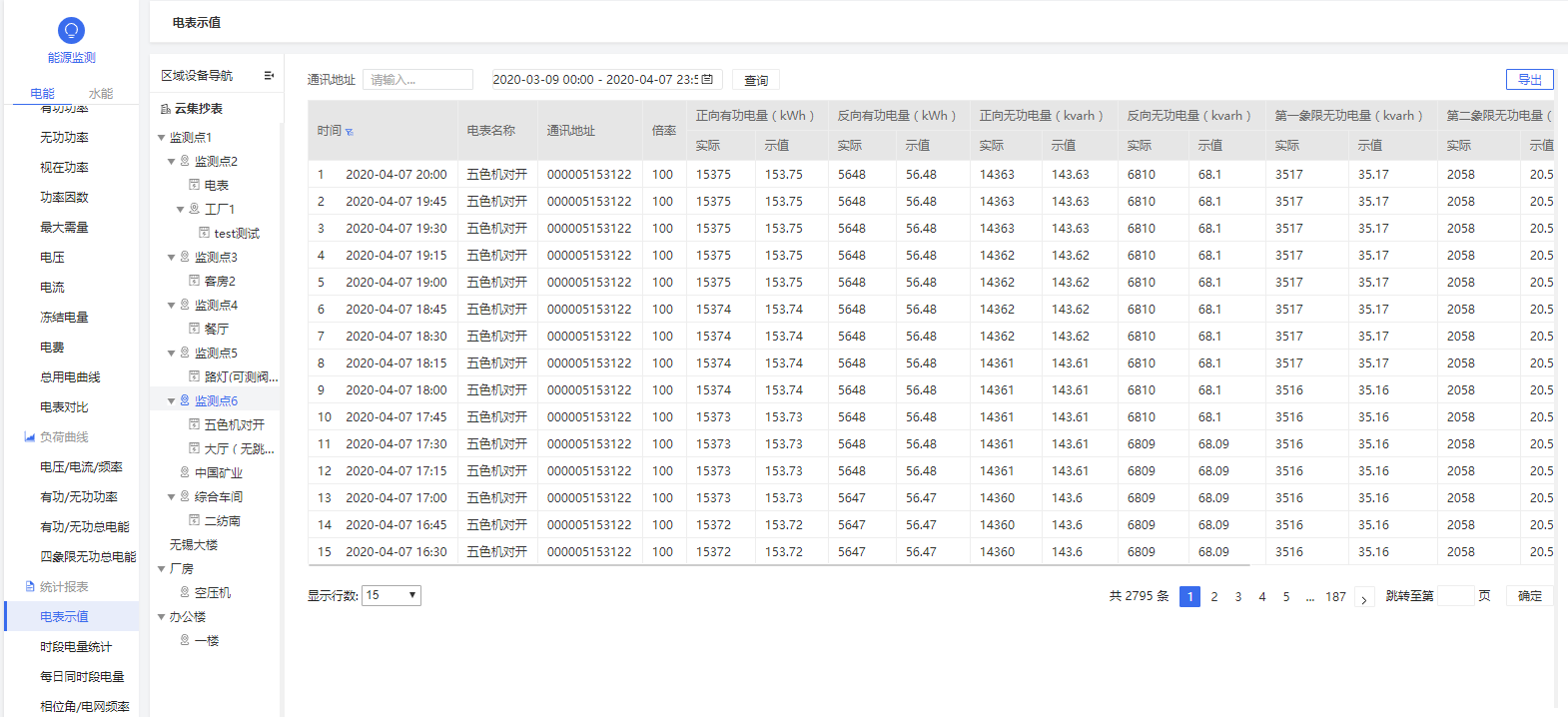Collapse the 监测点4 tree node
Screen dimensions: 1568x717
pyautogui.click(x=172, y=305)
